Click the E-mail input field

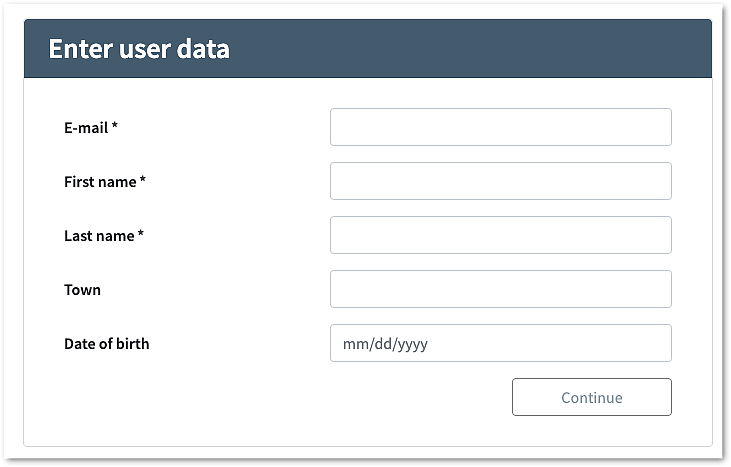click(x=500, y=127)
